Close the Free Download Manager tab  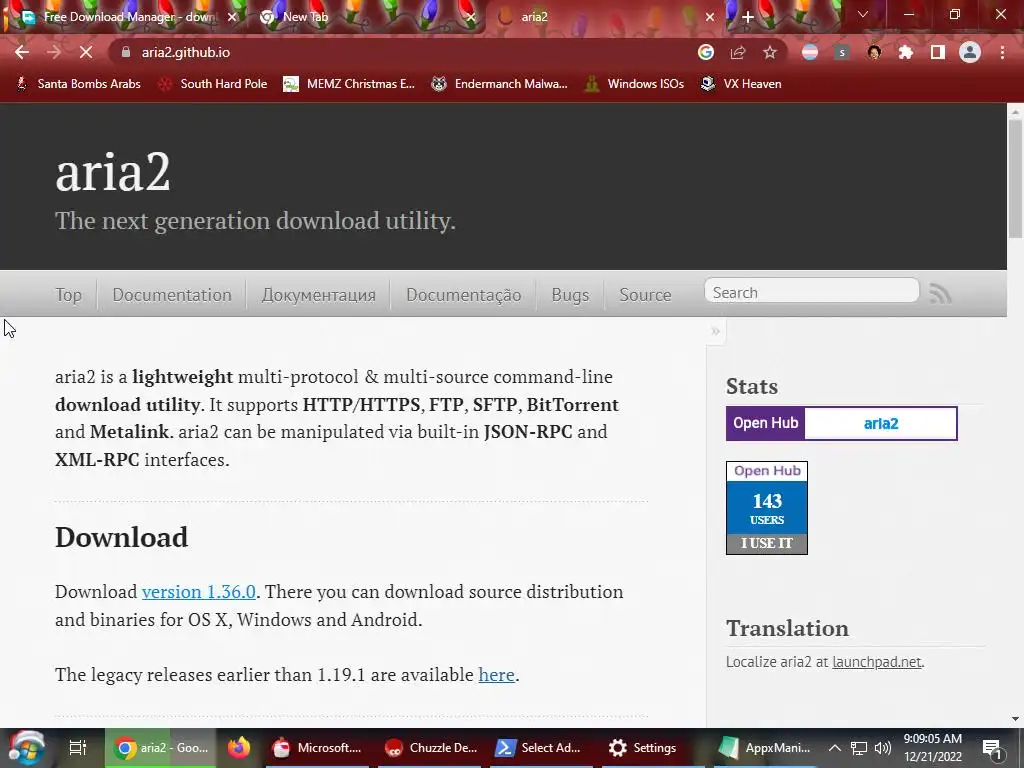point(232,18)
